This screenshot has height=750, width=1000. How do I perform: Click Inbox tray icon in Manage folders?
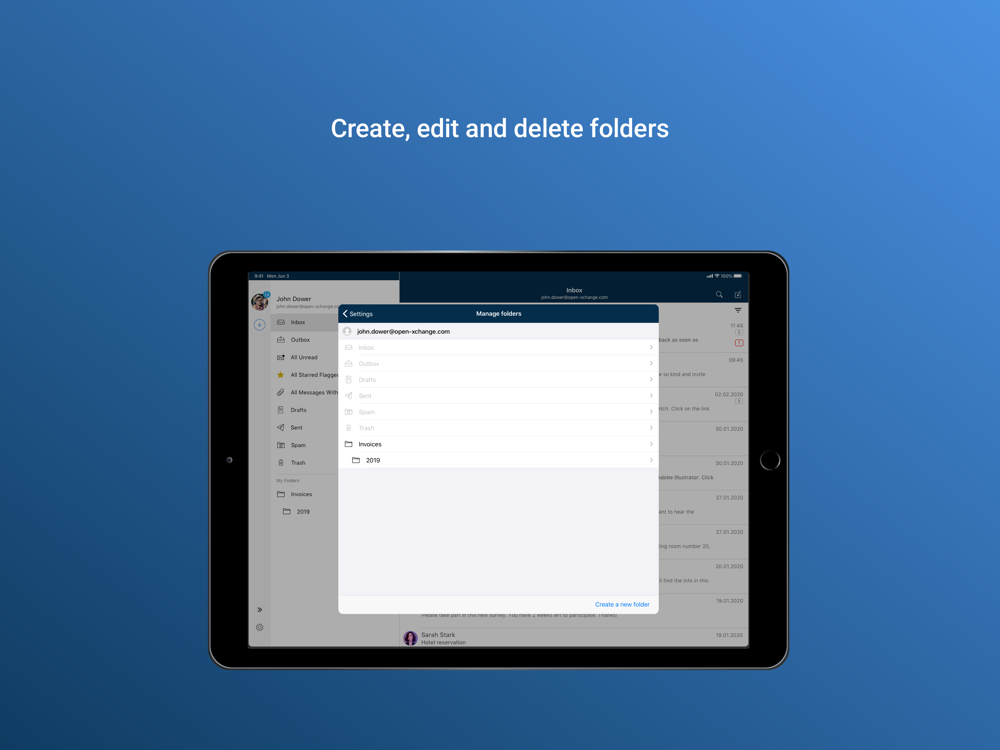pos(348,348)
